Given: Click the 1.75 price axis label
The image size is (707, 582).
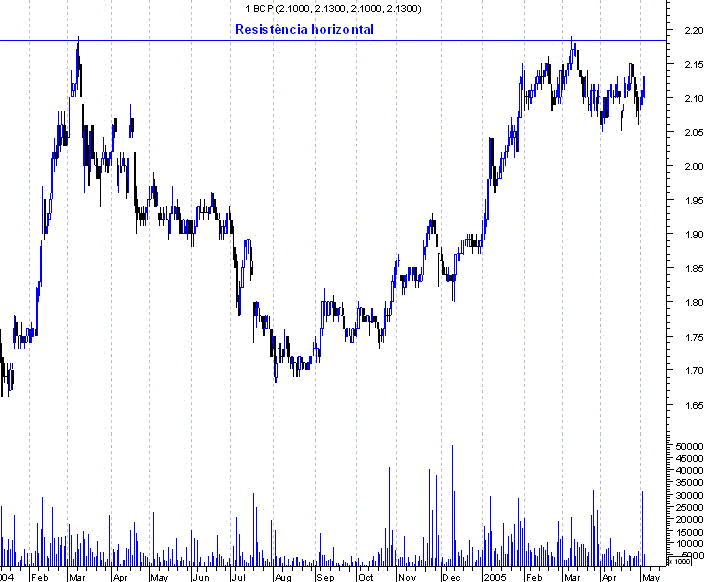Looking at the screenshot, I should 693,337.
